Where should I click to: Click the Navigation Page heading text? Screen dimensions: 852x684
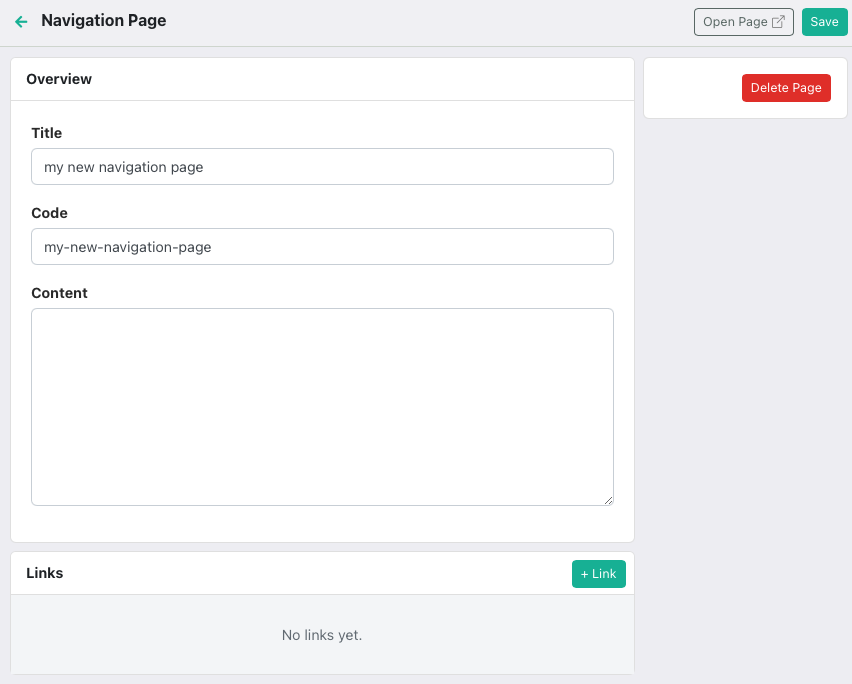[x=104, y=21]
